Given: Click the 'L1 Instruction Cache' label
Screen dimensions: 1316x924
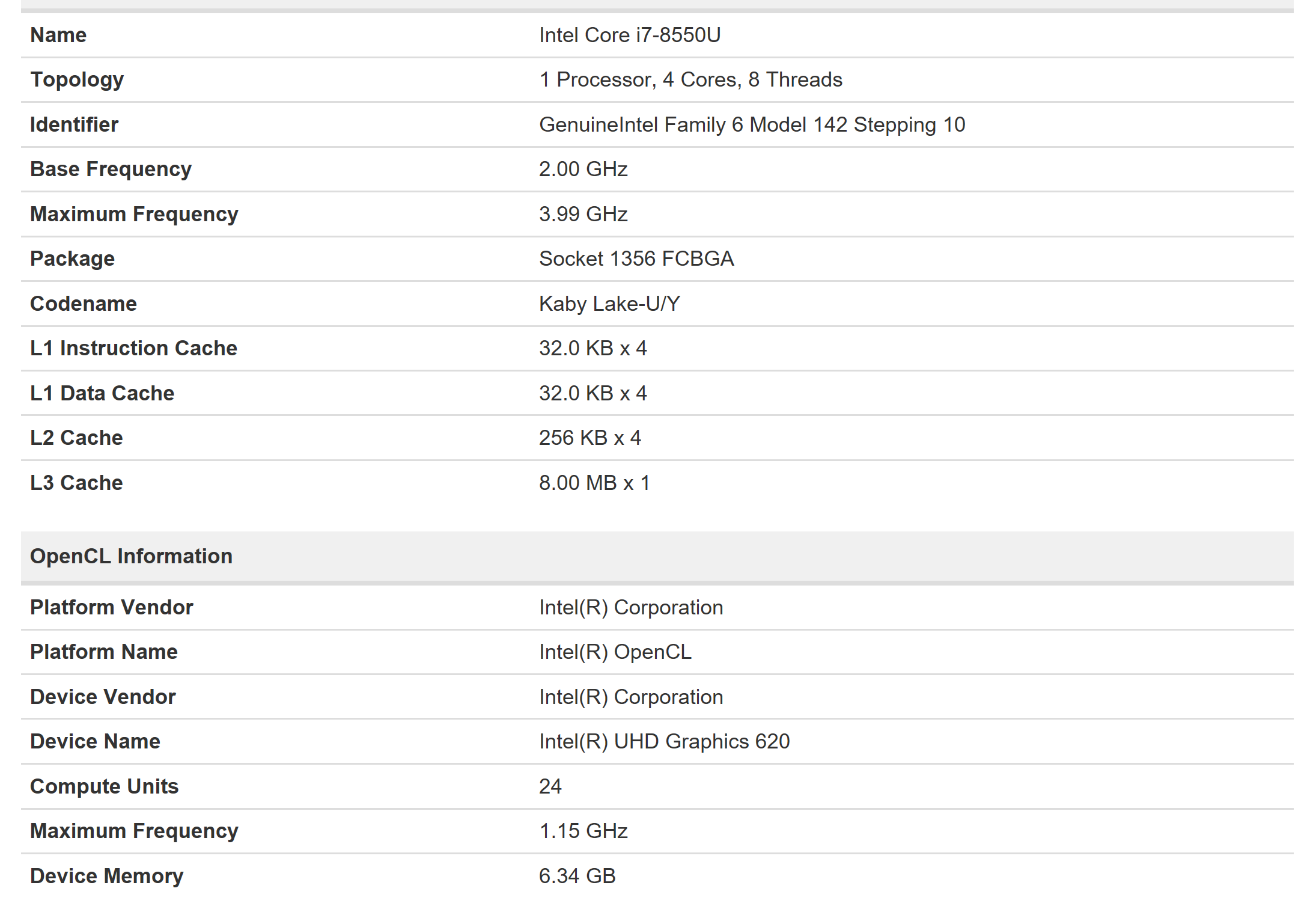Looking at the screenshot, I should click(133, 348).
